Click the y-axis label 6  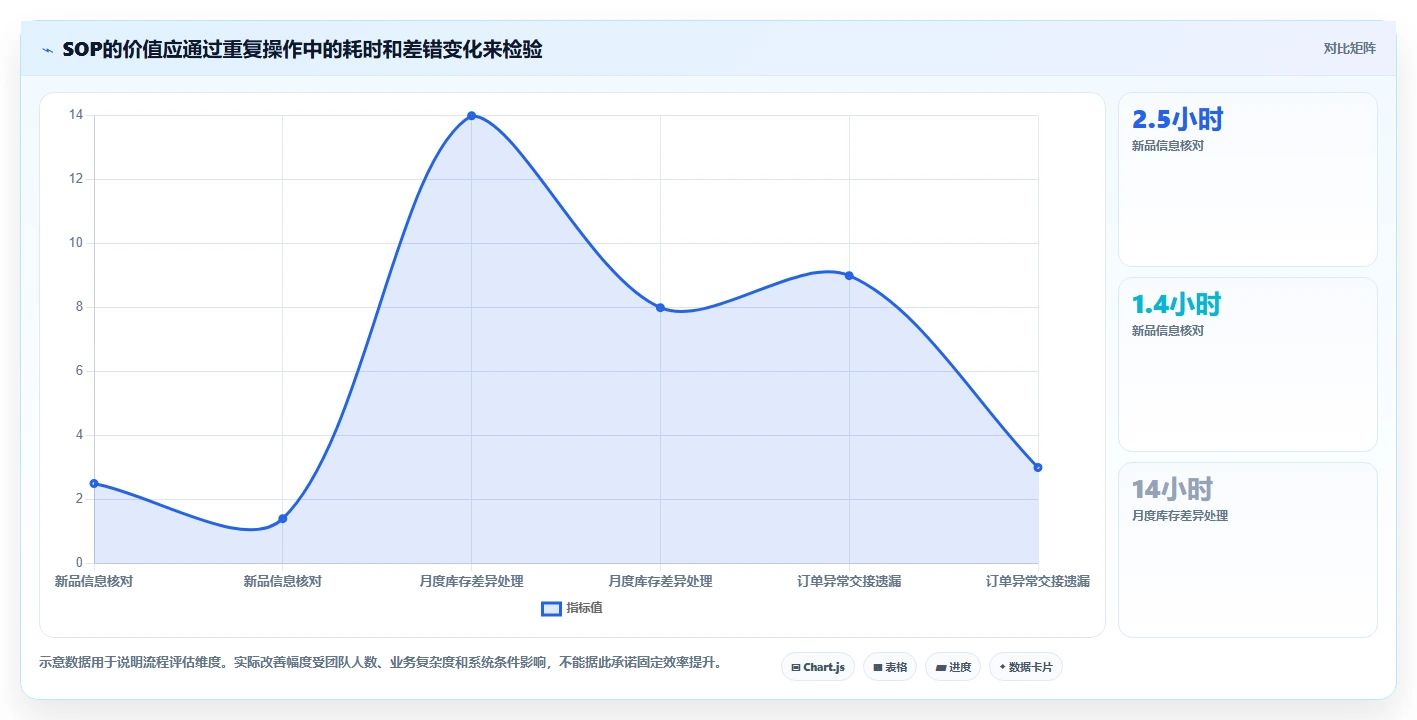coord(80,371)
